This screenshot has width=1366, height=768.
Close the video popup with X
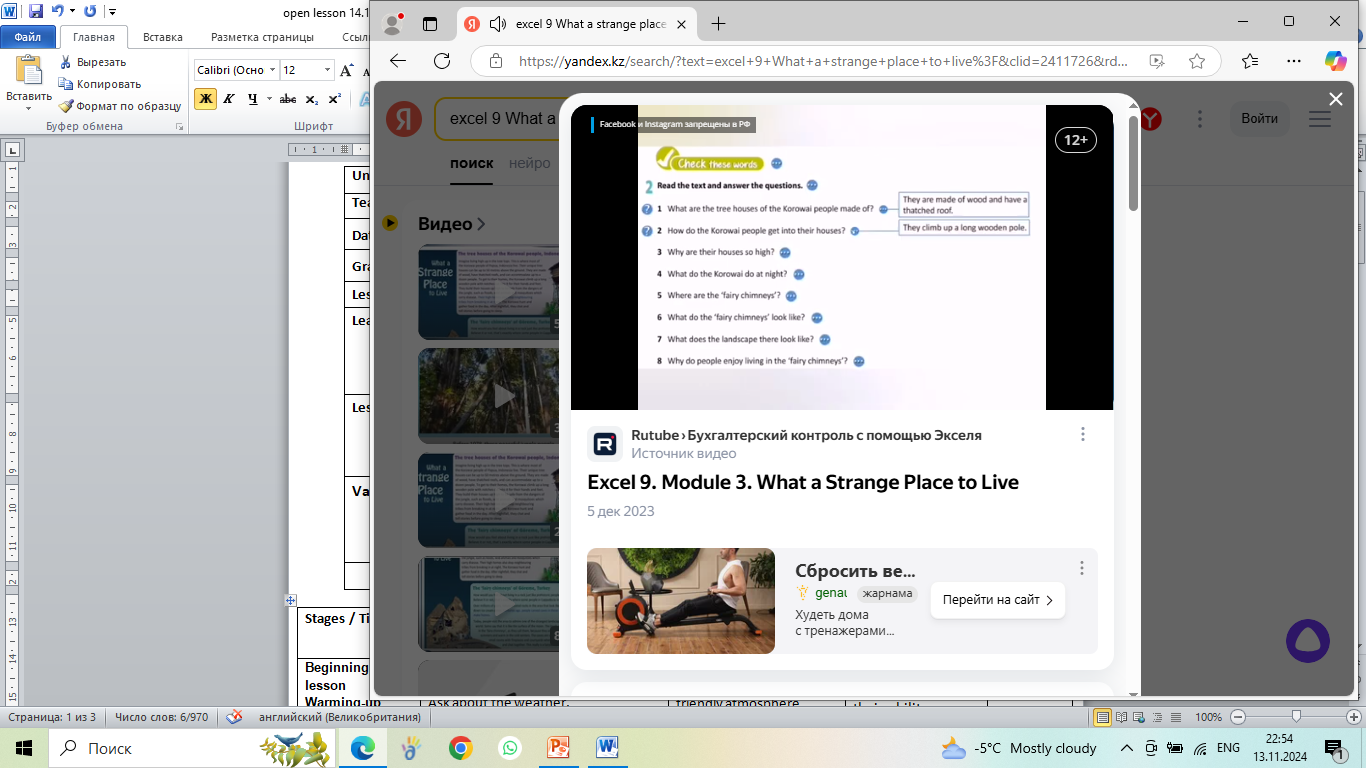1336,98
